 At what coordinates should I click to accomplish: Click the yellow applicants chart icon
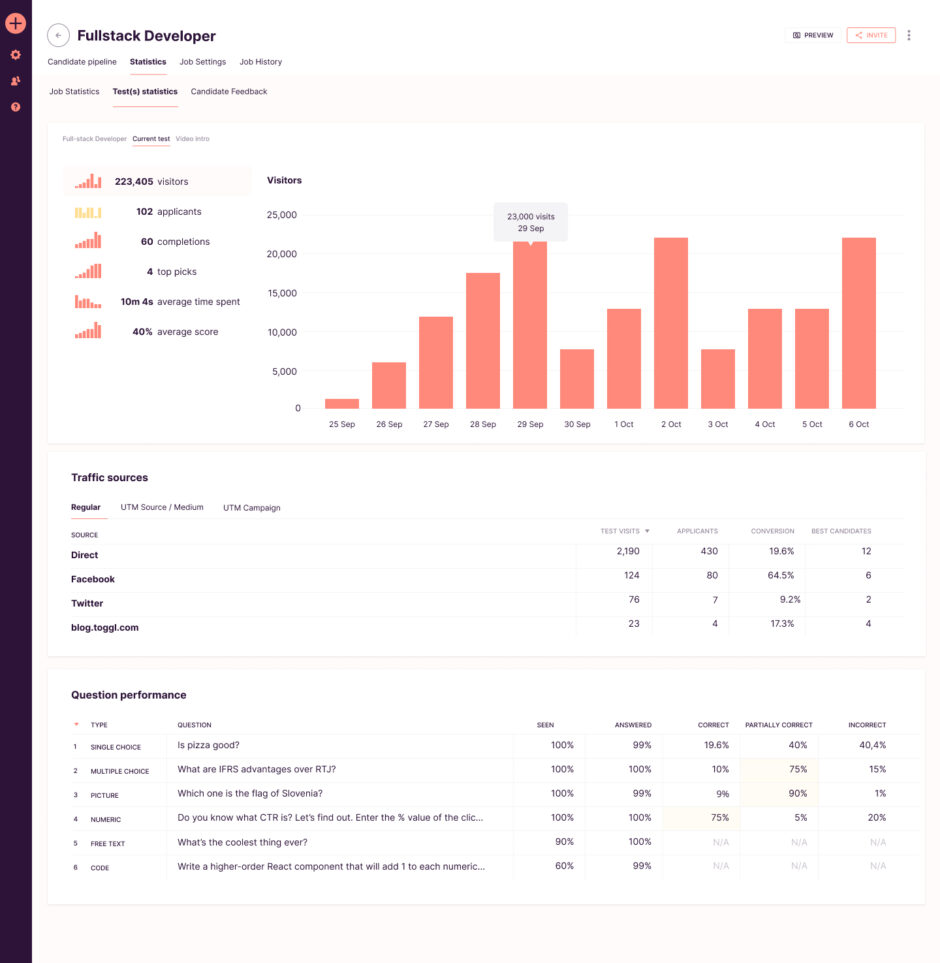click(87, 211)
